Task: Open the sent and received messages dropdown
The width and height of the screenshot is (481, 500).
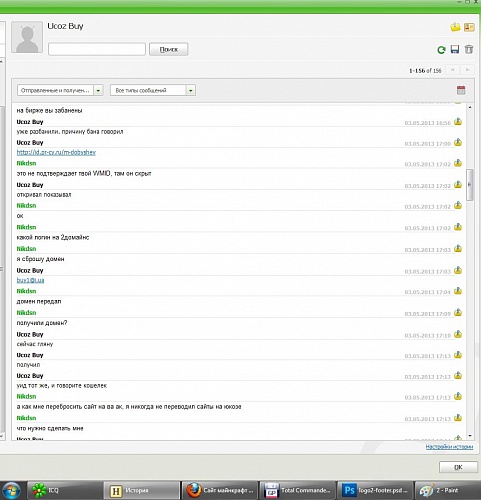Action: click(x=60, y=90)
